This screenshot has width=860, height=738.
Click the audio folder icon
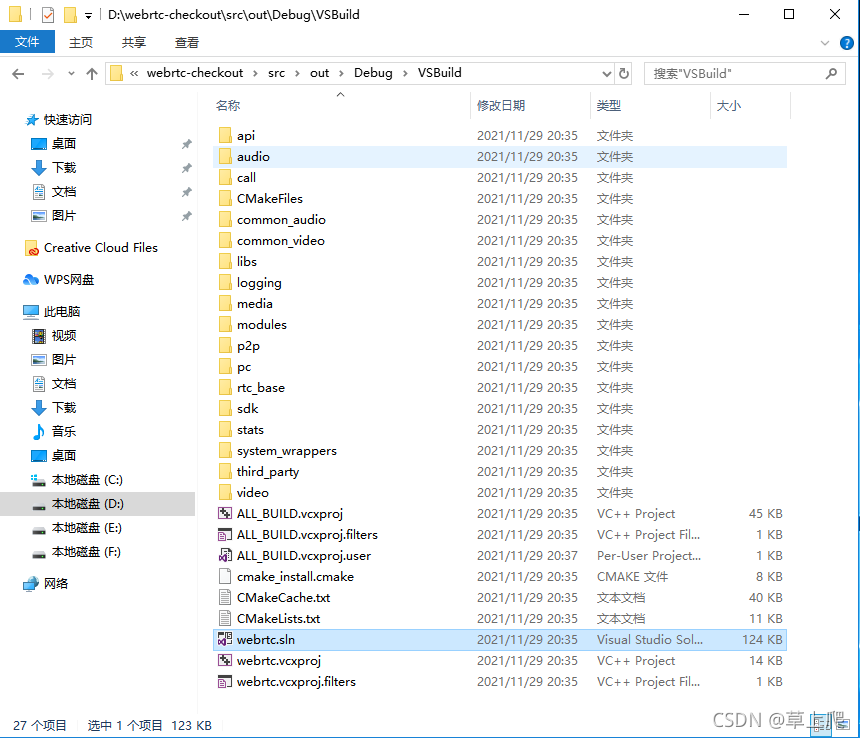[x=225, y=156]
